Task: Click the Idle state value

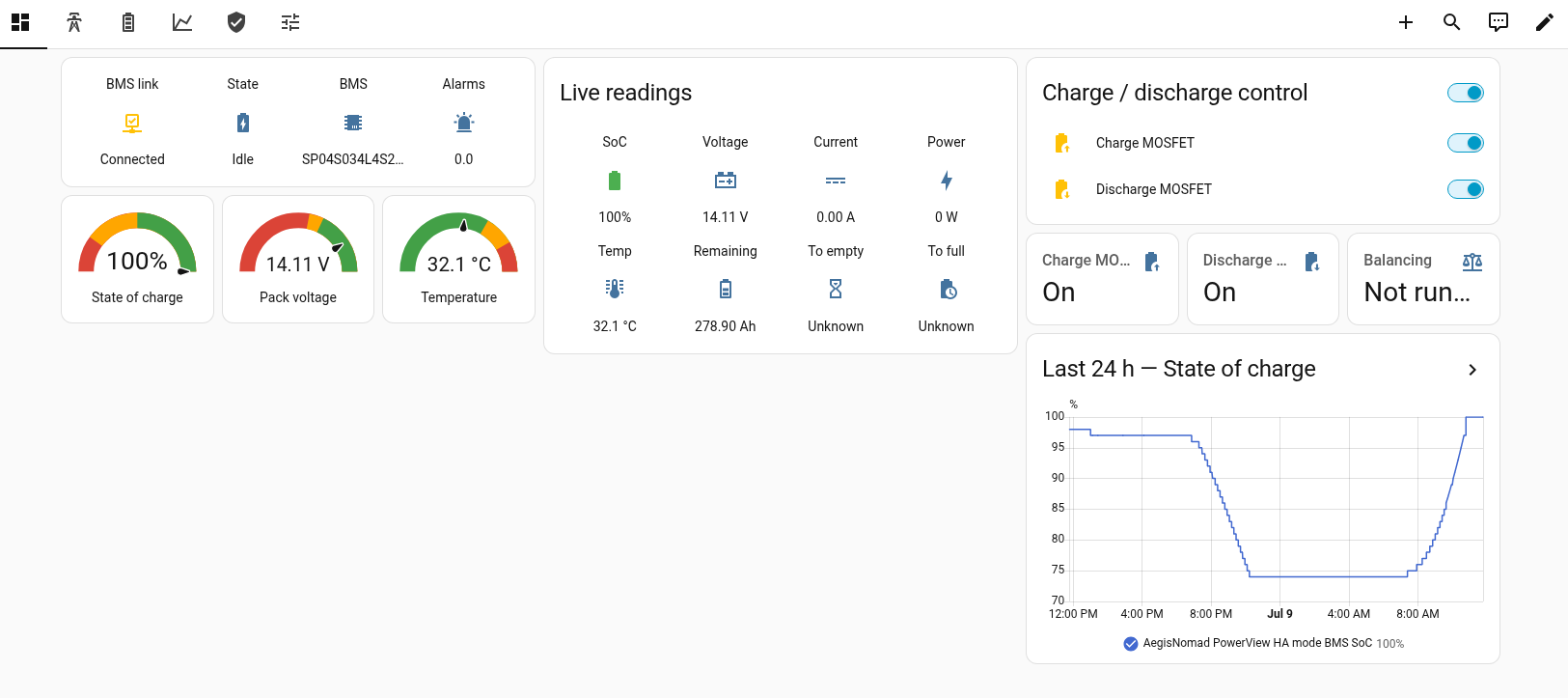Action: (243, 159)
